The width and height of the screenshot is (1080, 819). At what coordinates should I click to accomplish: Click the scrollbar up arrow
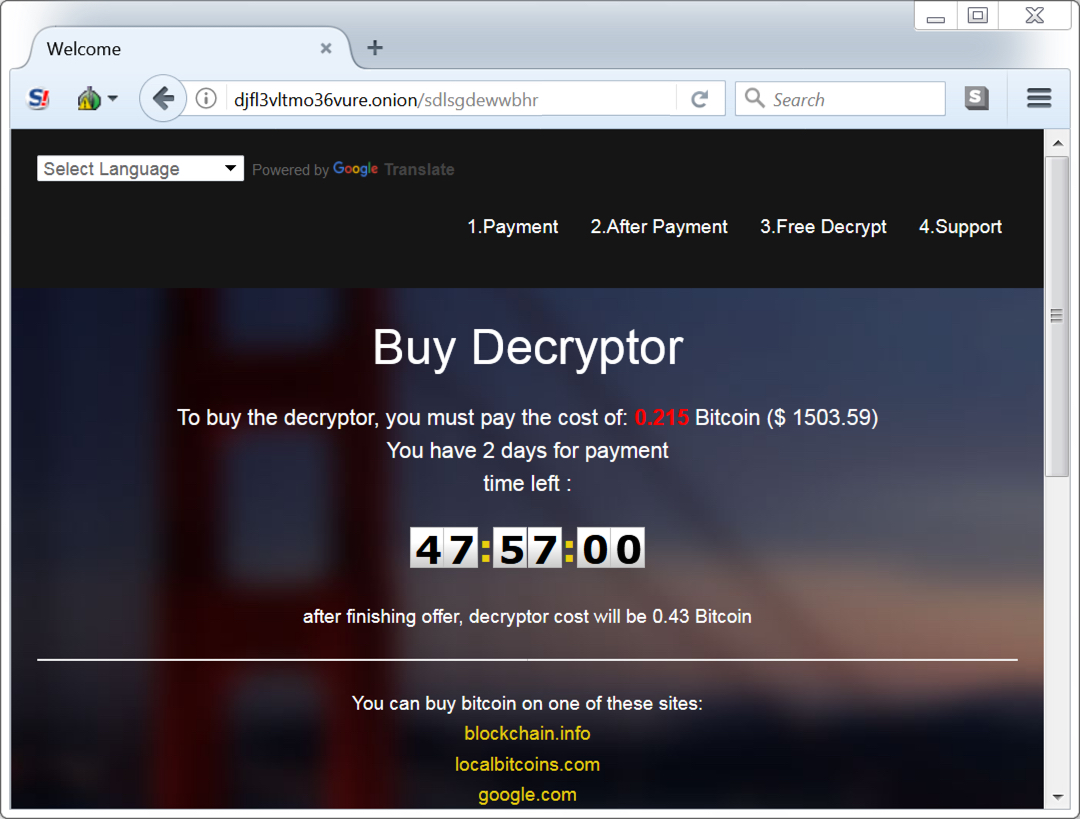pos(1058,143)
